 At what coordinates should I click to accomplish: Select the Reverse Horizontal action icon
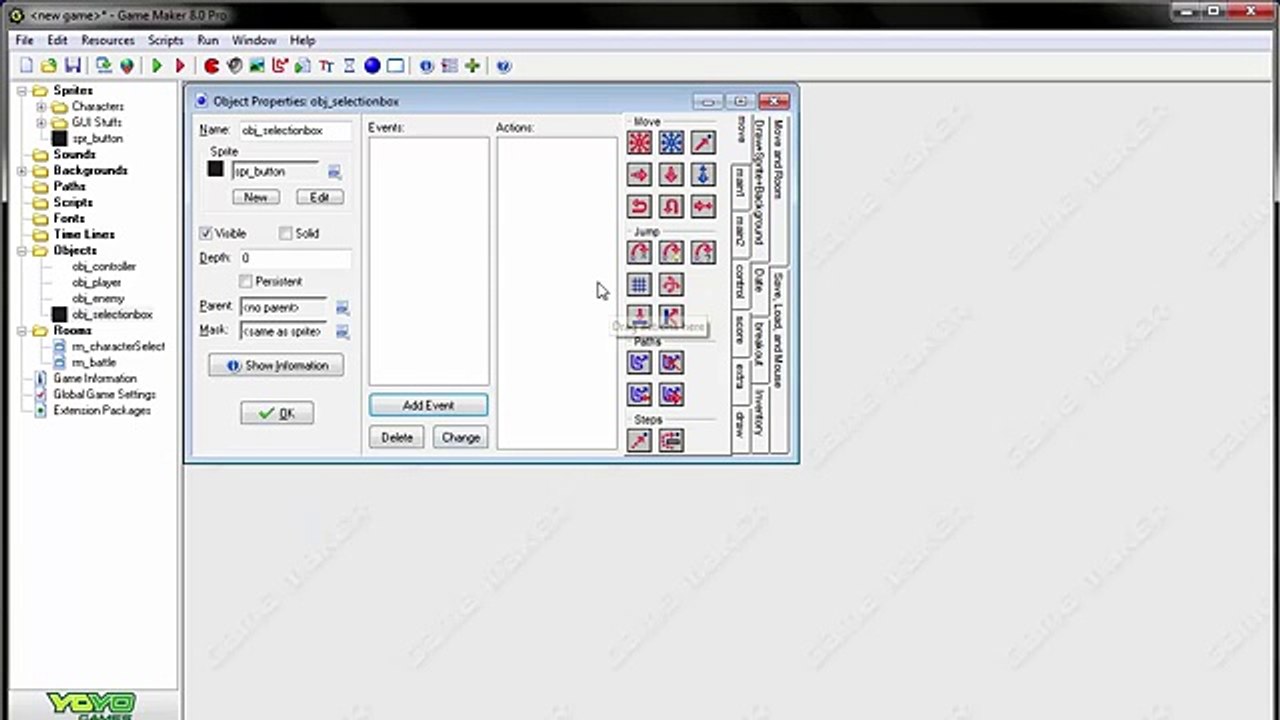click(x=639, y=207)
